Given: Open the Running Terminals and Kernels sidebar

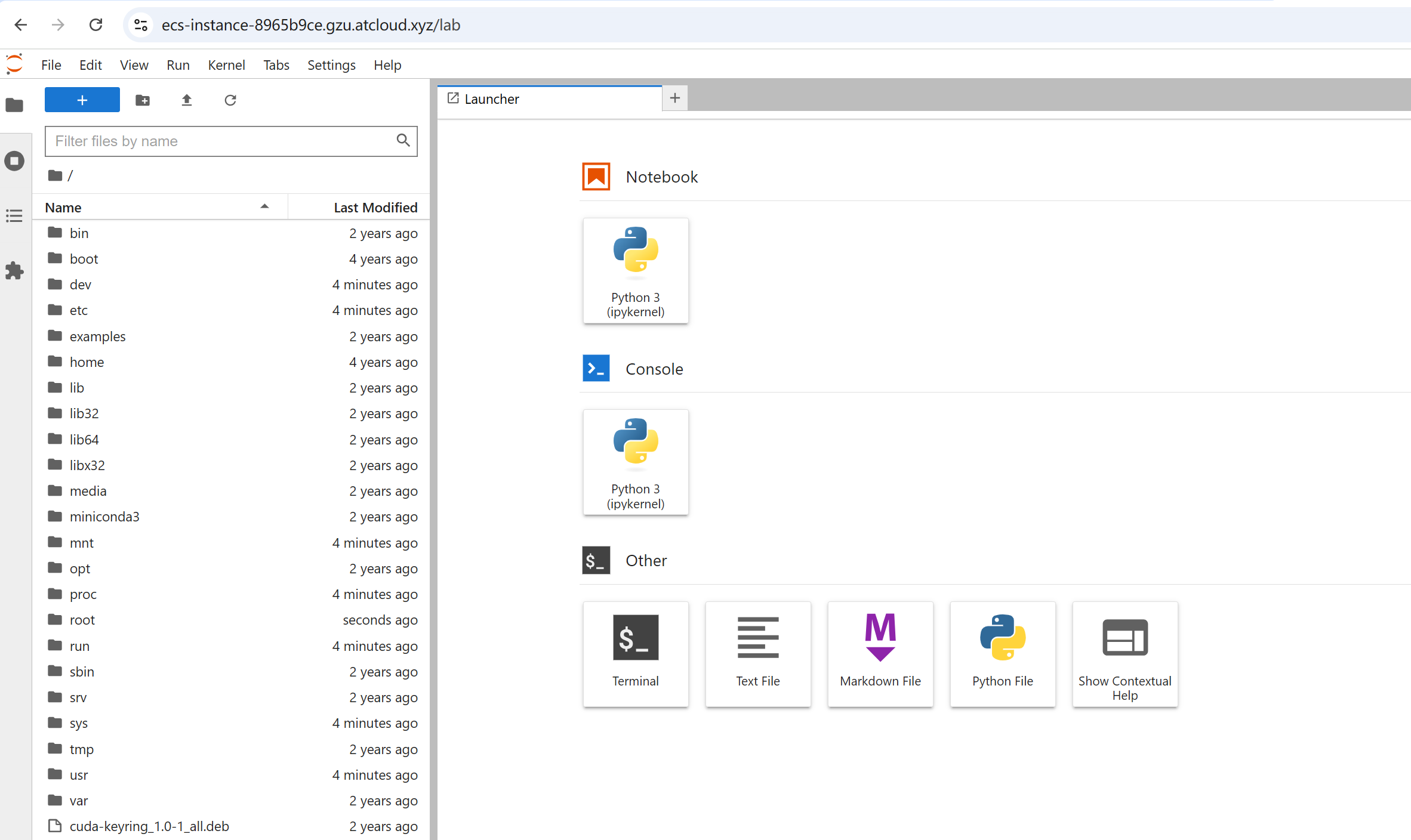Looking at the screenshot, I should [14, 160].
